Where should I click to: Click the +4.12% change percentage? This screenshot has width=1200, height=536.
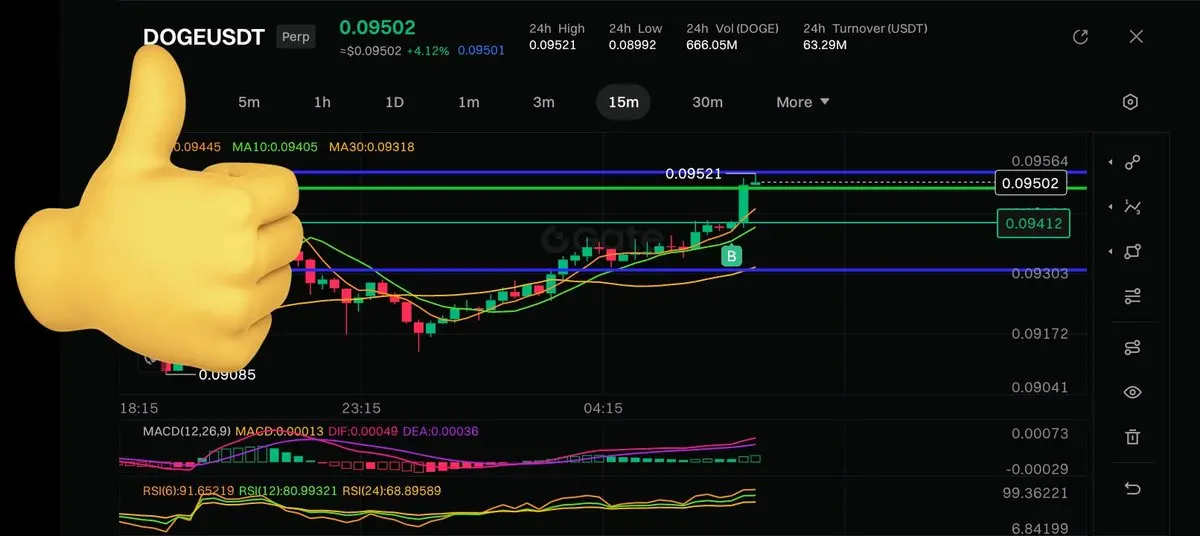point(429,51)
